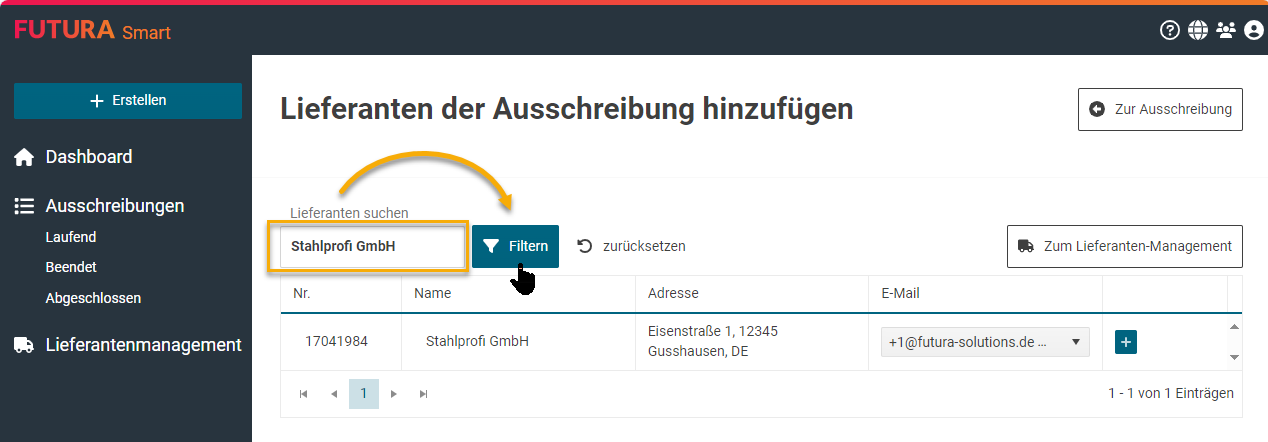The height and width of the screenshot is (442, 1268).
Task: Open the user group icon
Action: click(x=1226, y=30)
